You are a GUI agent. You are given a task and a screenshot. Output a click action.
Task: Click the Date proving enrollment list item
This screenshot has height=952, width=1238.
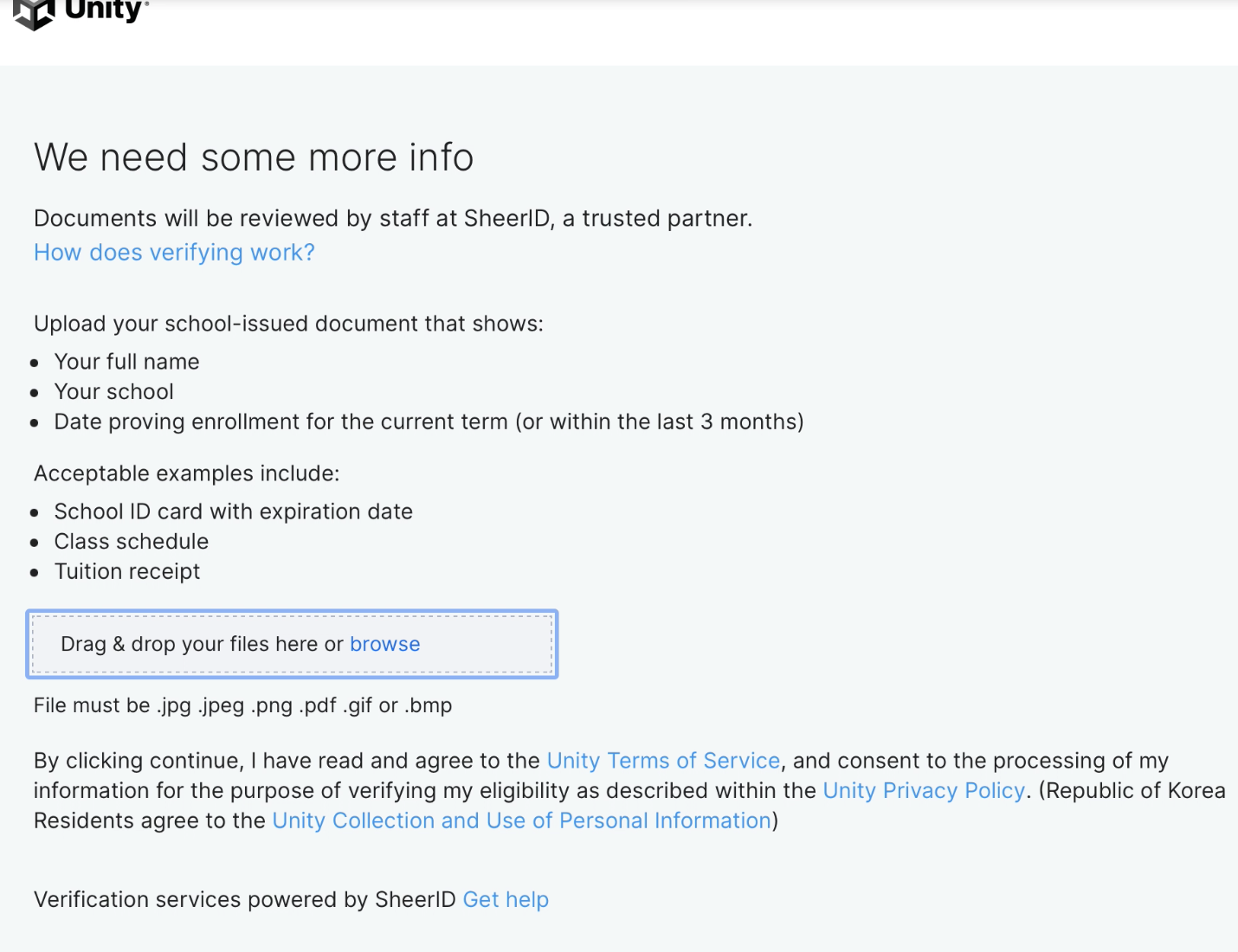pyautogui.click(x=429, y=422)
